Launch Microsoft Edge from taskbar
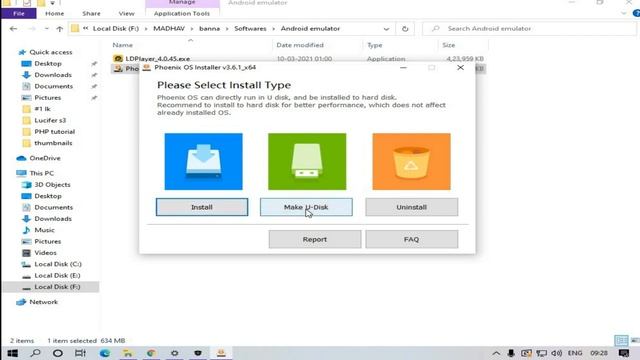 coord(105,353)
